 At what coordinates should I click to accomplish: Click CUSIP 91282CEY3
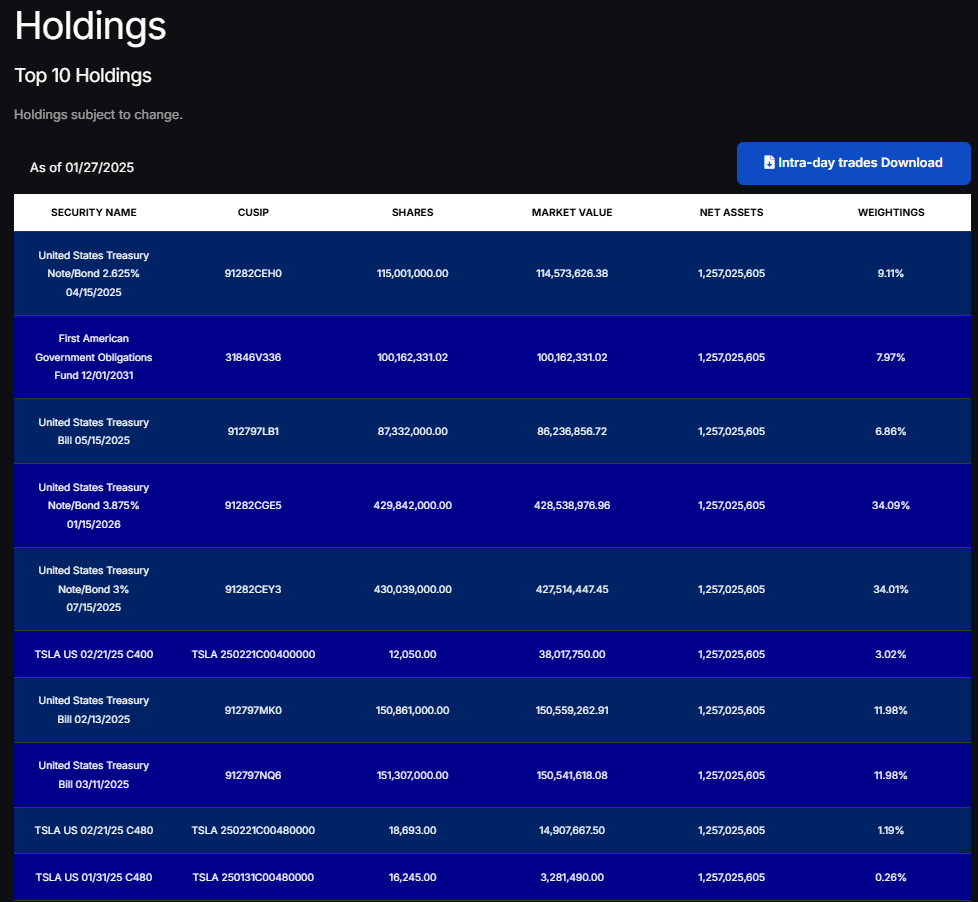point(253,589)
